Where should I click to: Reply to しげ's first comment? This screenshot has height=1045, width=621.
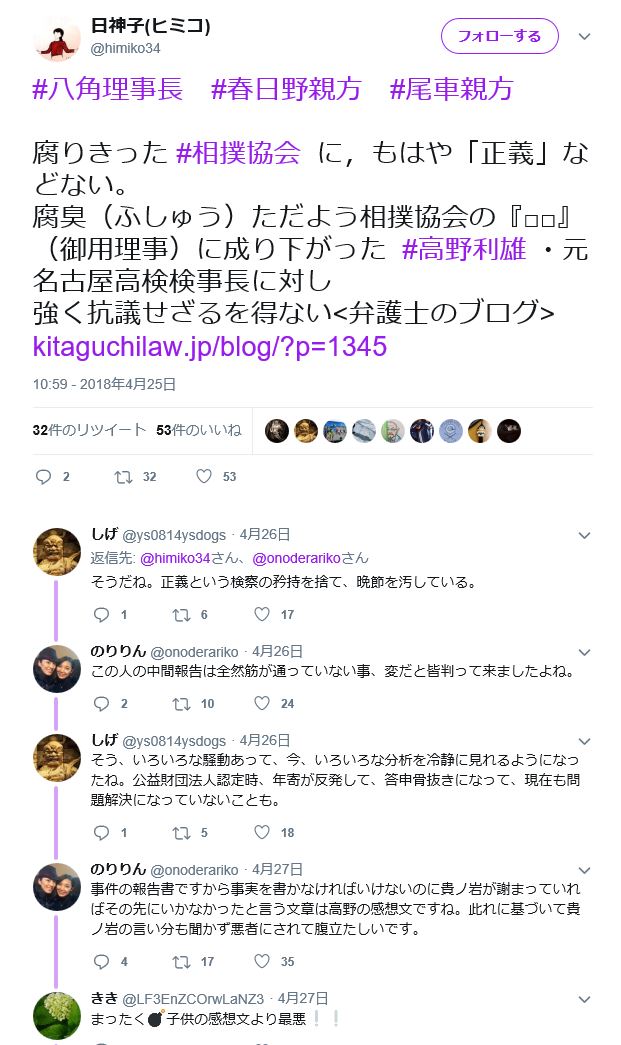[101, 614]
